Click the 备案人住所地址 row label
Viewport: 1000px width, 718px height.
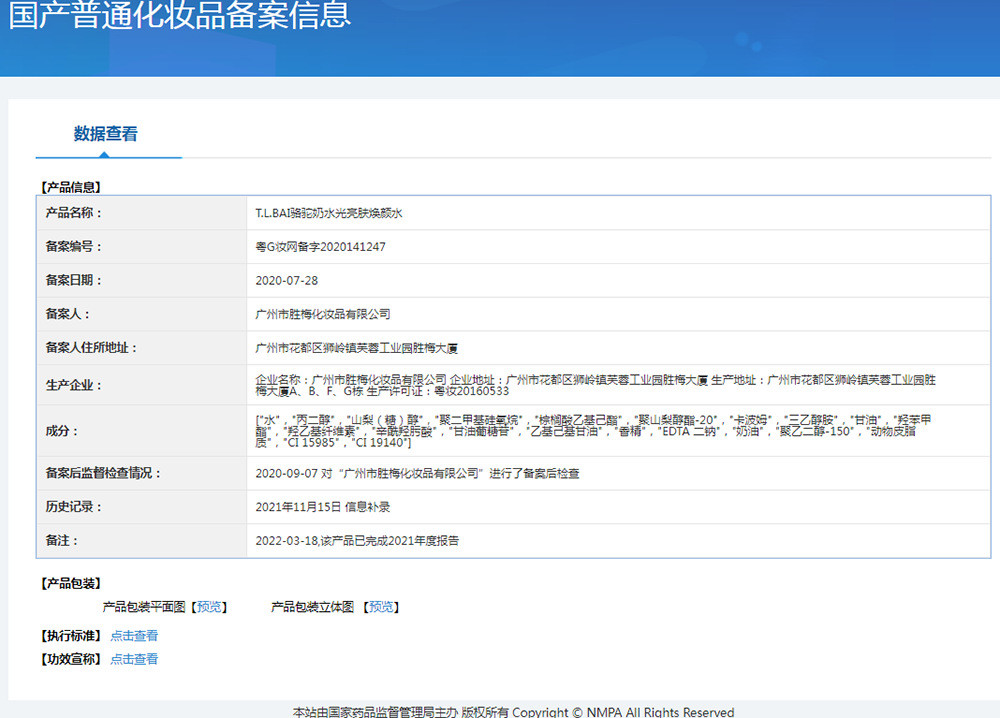91,348
